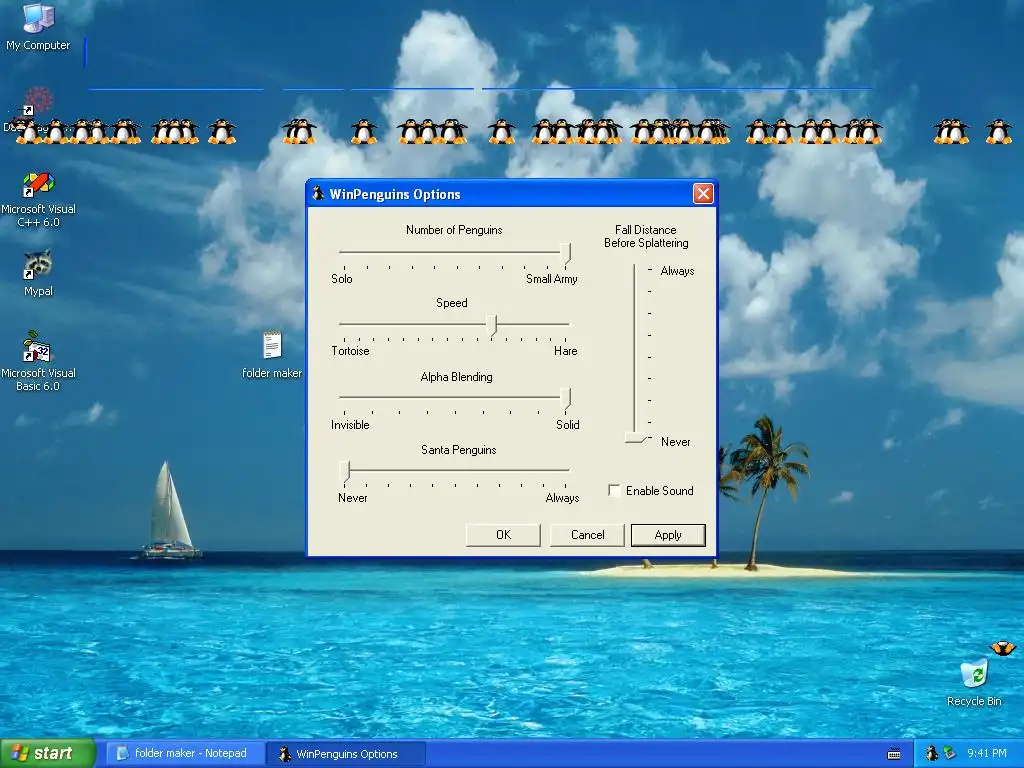Viewport: 1024px width, 768px height.
Task: Click the Number of Penguins slider thumb
Action: click(x=566, y=253)
